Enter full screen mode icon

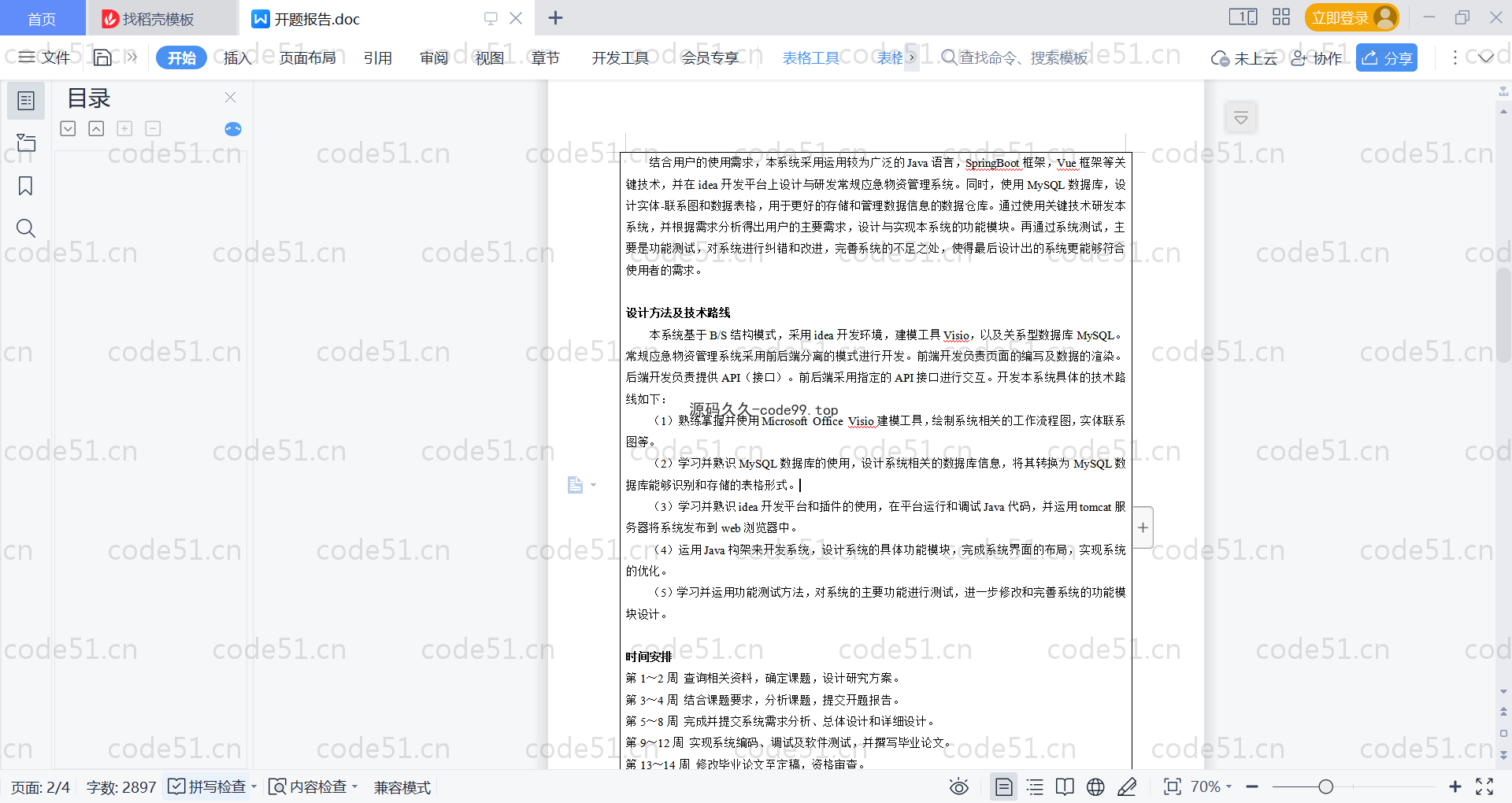[1484, 786]
